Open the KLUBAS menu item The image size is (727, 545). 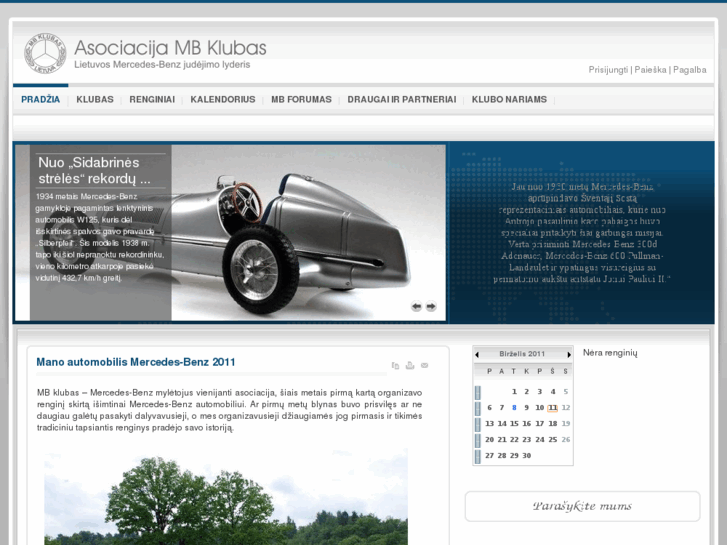pos(95,99)
